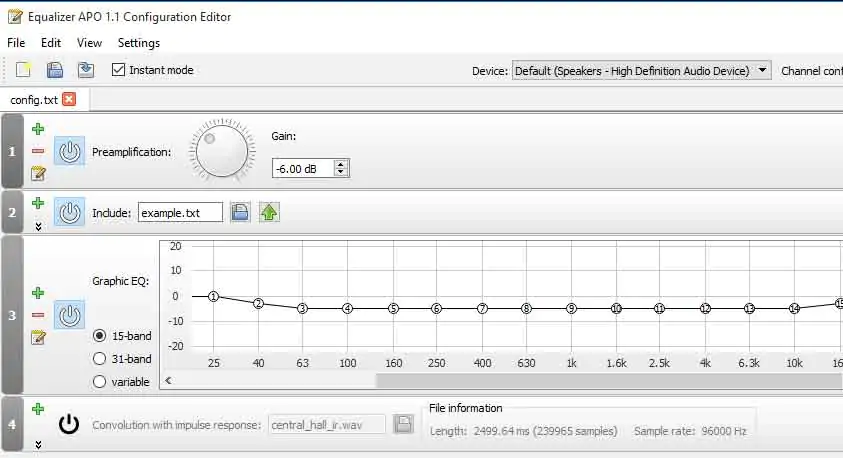Click EQ band point 1 at 25 Hz
This screenshot has height=458, width=843.
(x=213, y=296)
